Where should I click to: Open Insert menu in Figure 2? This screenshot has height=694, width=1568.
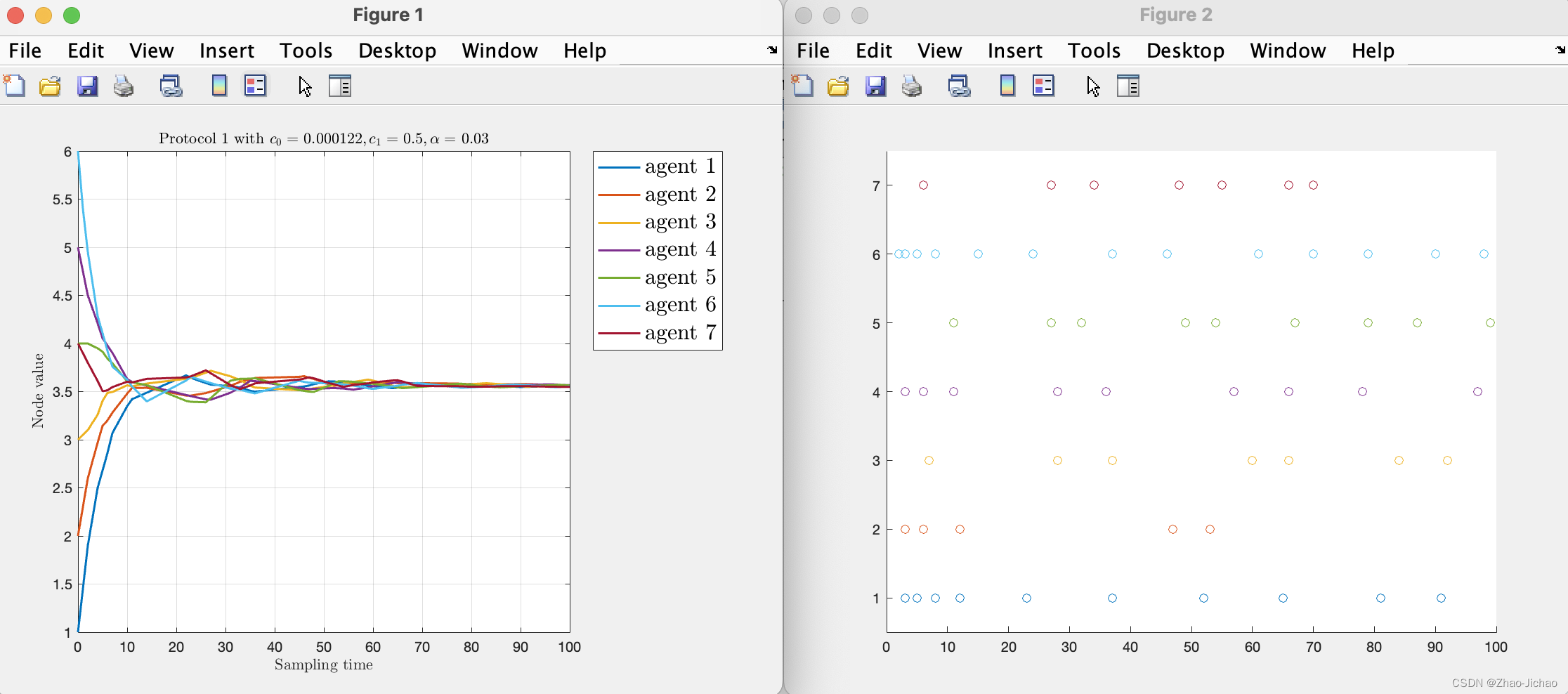point(1015,51)
